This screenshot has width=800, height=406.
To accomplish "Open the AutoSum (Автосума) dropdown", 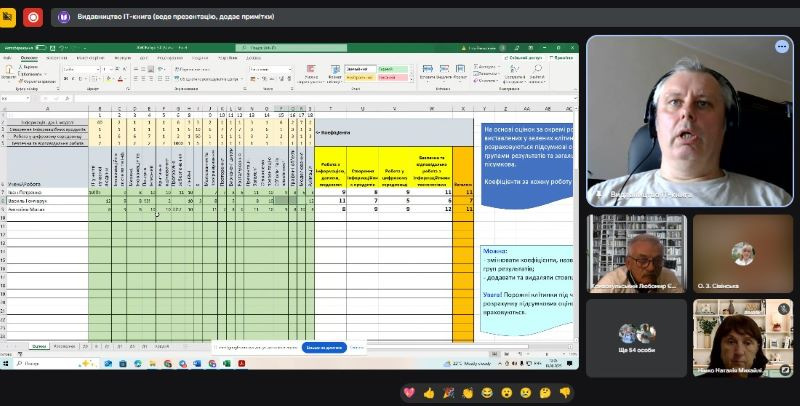I will [x=497, y=67].
